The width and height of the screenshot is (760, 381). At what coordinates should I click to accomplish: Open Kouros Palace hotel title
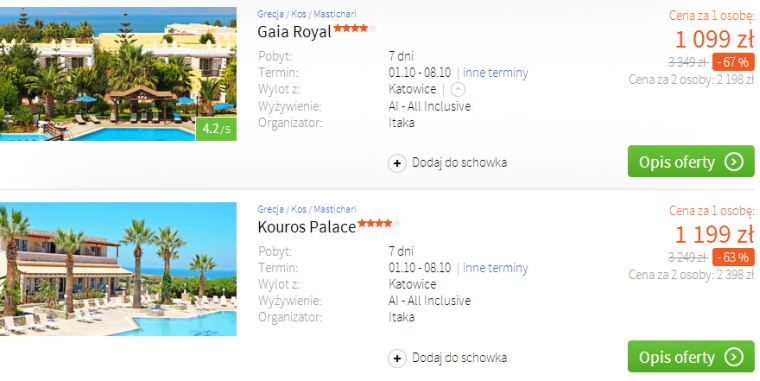pyautogui.click(x=307, y=227)
